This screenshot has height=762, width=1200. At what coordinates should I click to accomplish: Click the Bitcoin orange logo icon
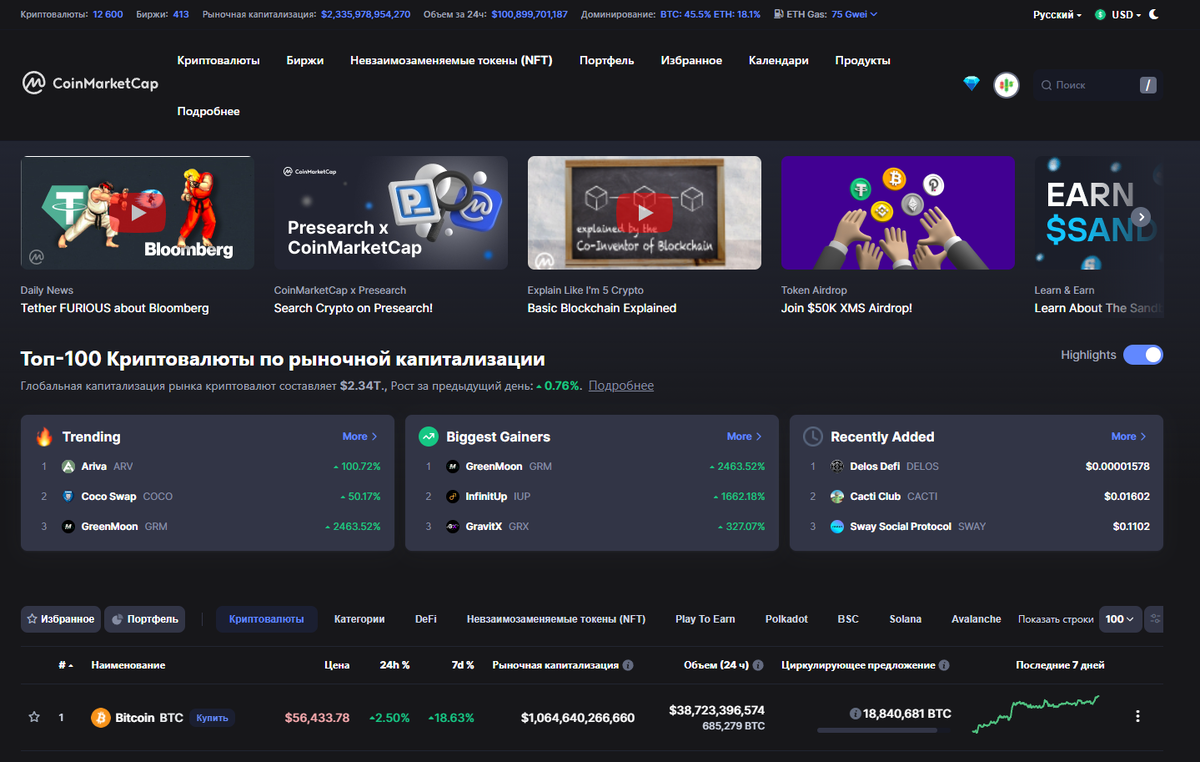coord(100,717)
